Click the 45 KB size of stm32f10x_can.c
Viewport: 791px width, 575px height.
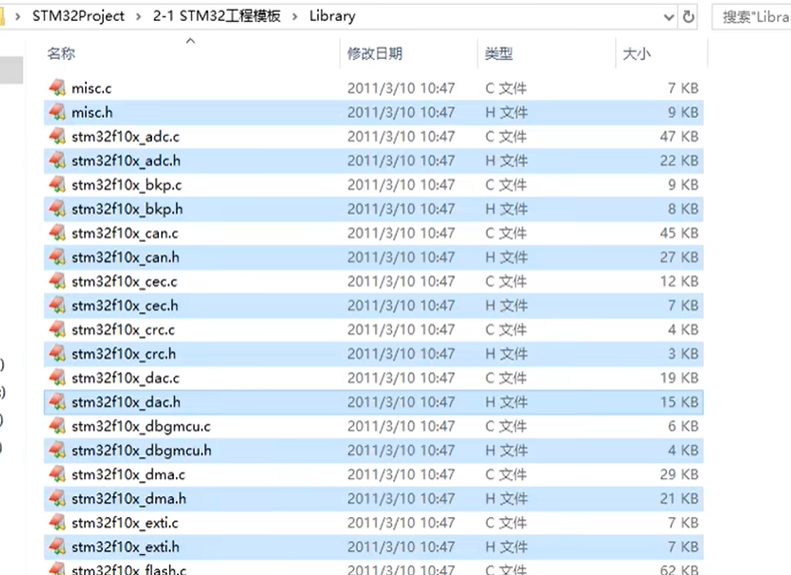[x=679, y=234]
